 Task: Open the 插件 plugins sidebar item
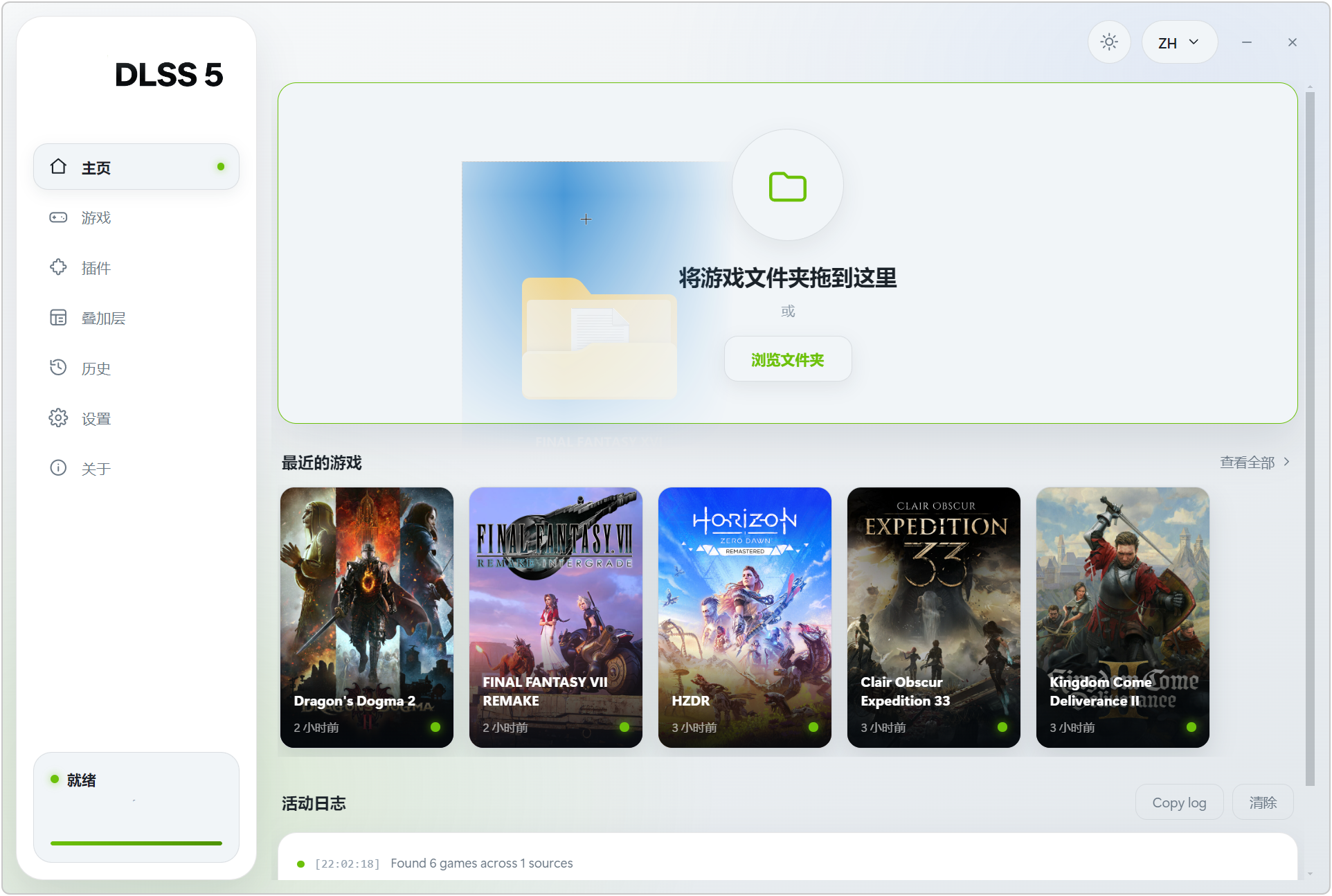tap(136, 268)
